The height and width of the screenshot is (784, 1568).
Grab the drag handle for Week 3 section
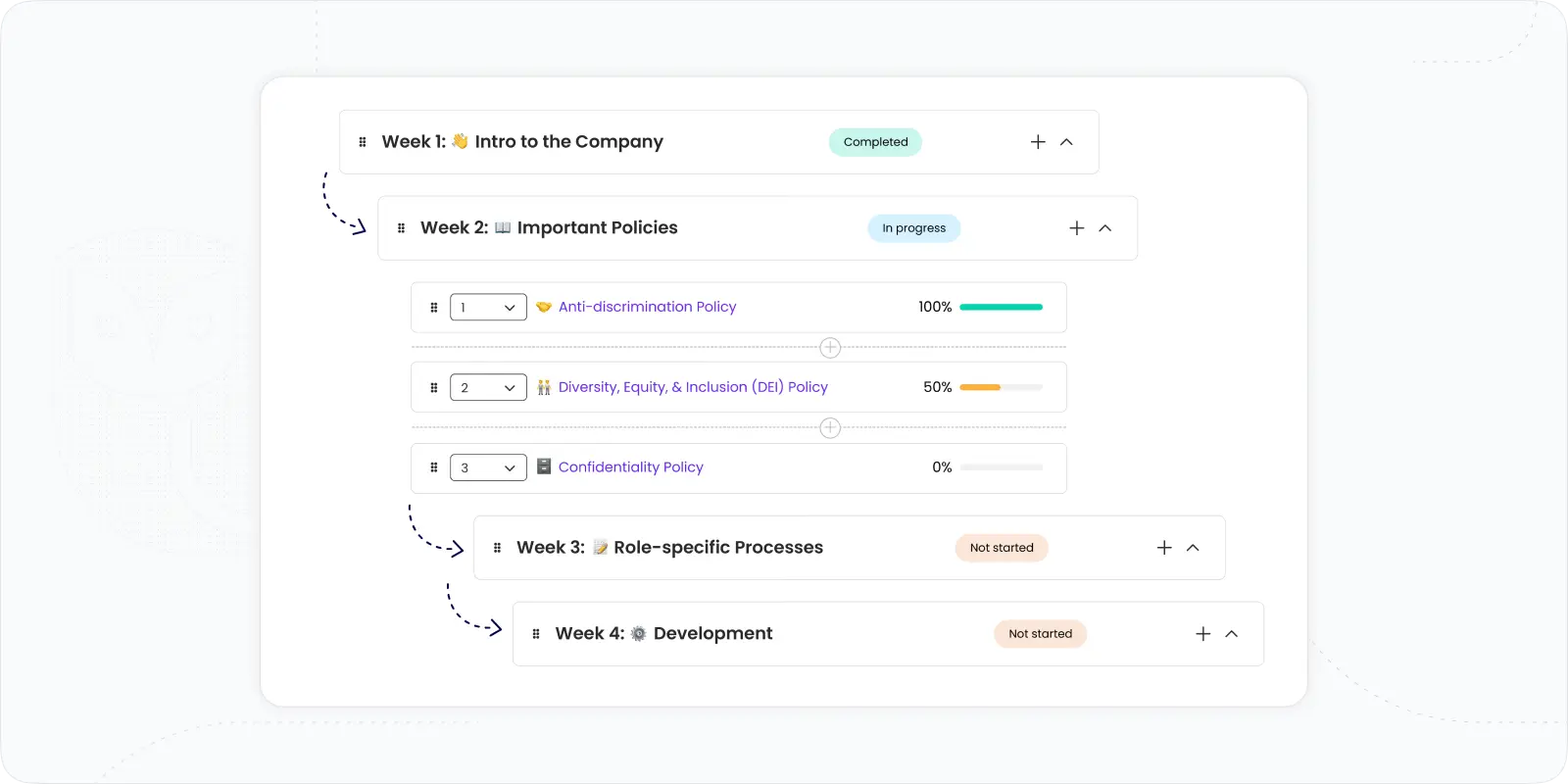click(497, 548)
